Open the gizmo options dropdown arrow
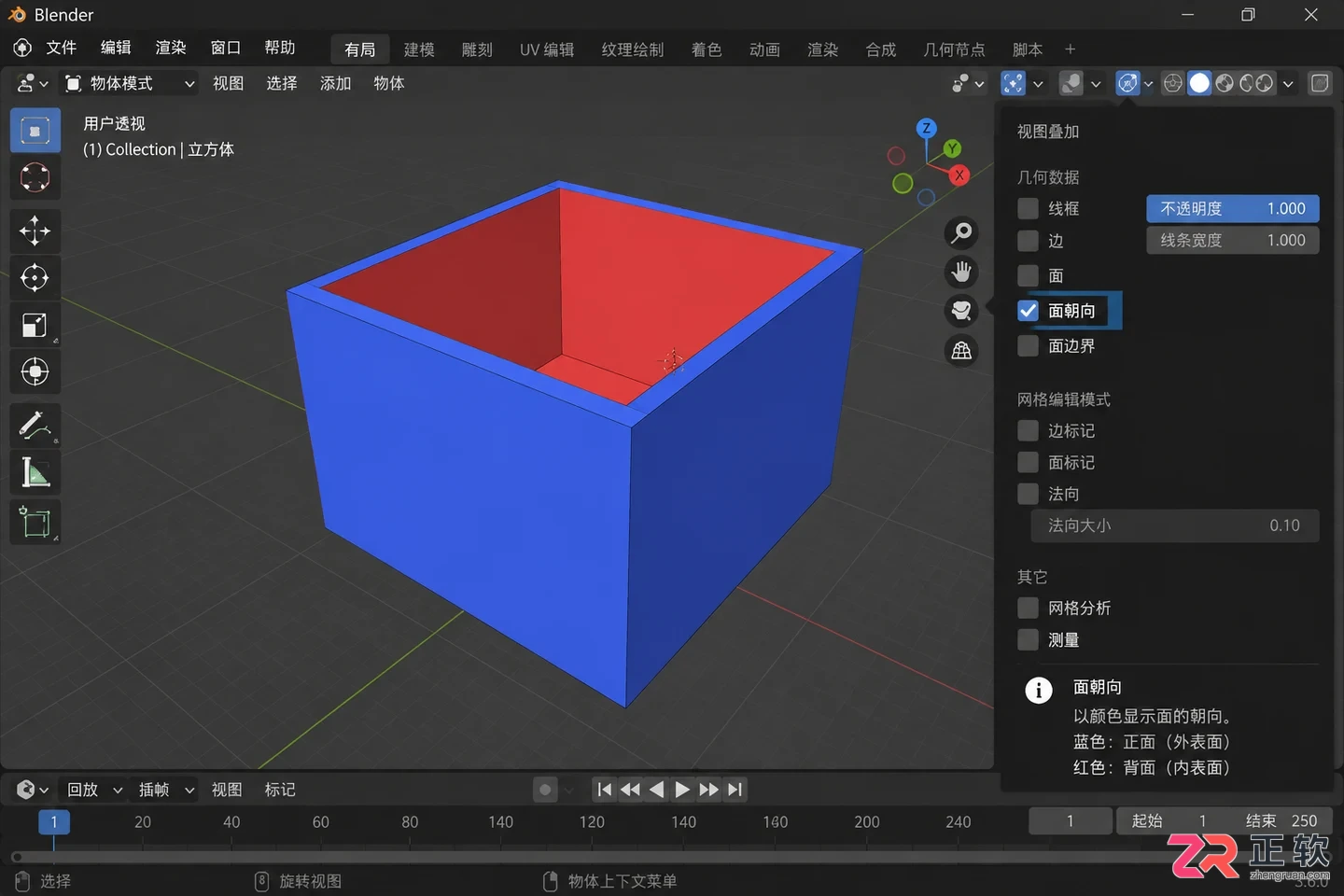Screen dimensions: 1344x896 coord(1038,83)
